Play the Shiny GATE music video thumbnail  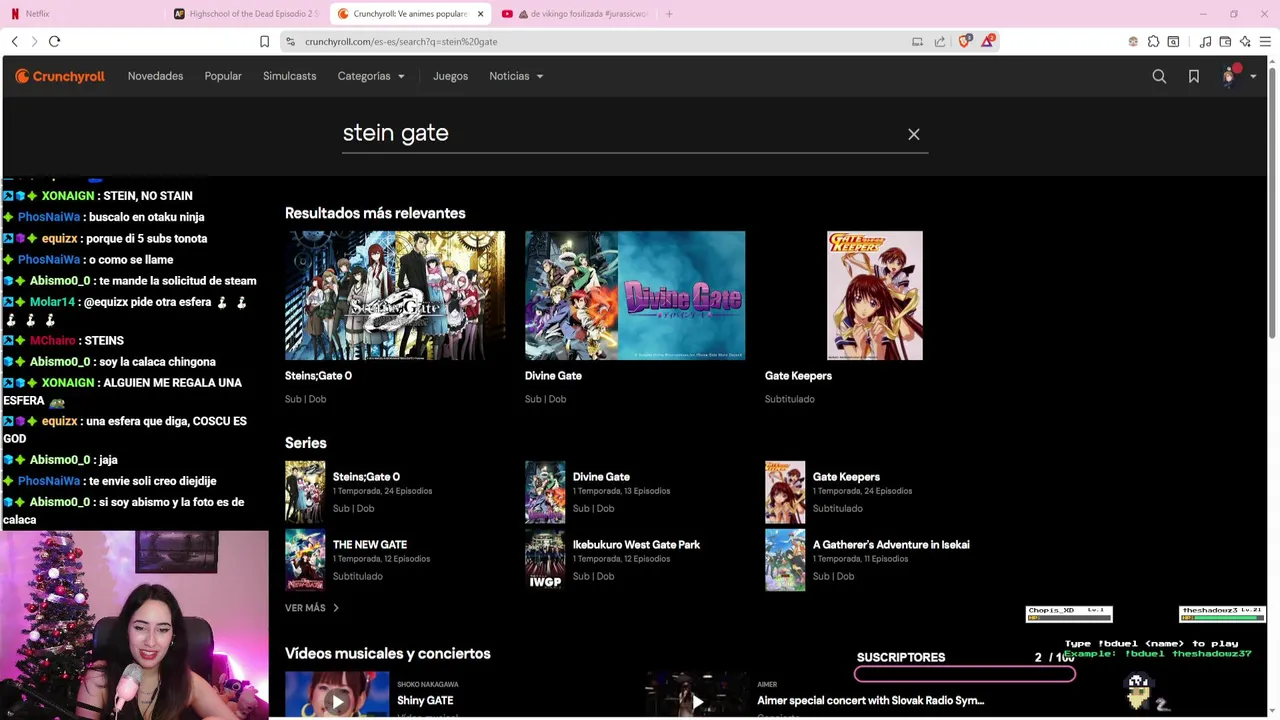(337, 696)
